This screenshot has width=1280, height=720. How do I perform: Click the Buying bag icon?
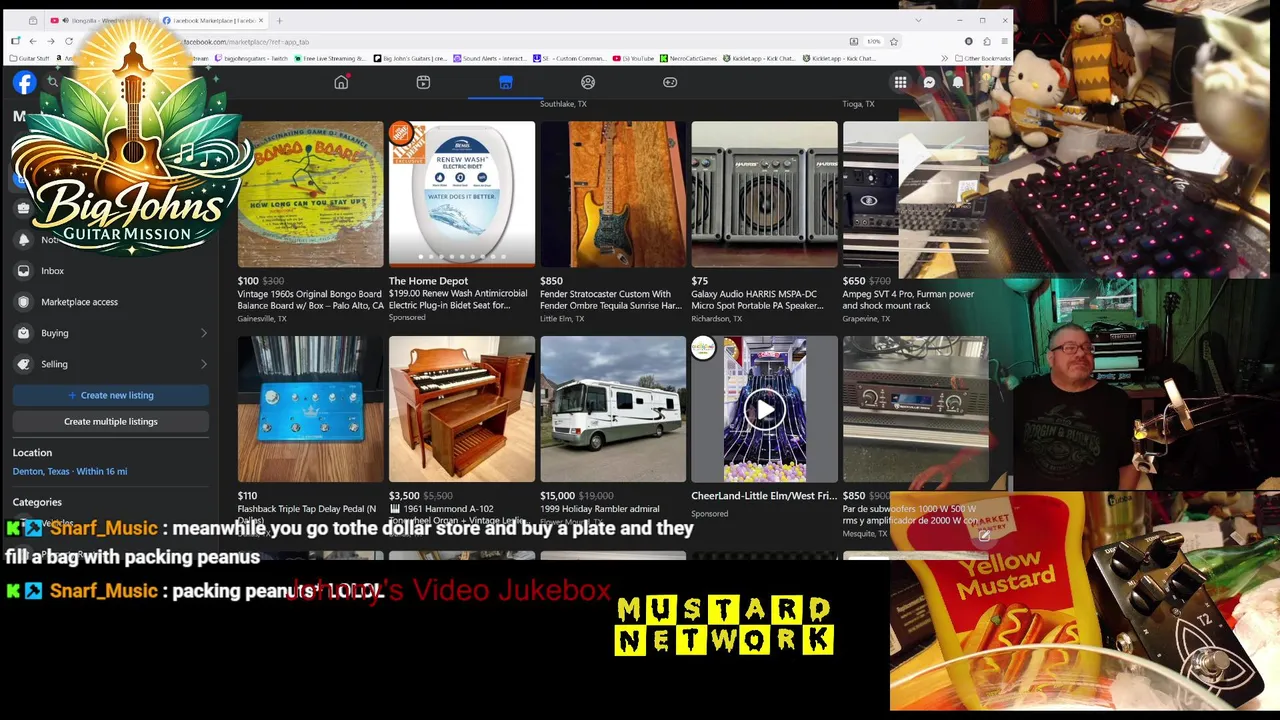[24, 333]
